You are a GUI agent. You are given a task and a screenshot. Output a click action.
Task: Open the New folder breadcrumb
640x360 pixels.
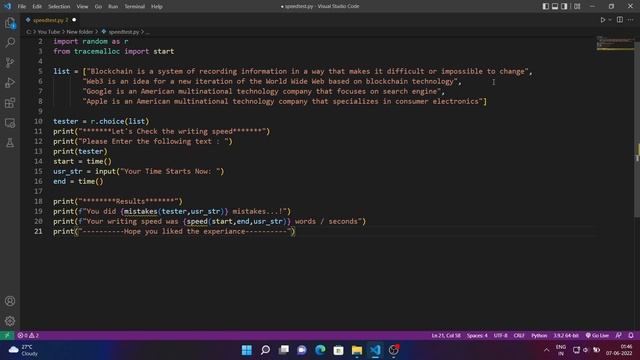(80, 32)
